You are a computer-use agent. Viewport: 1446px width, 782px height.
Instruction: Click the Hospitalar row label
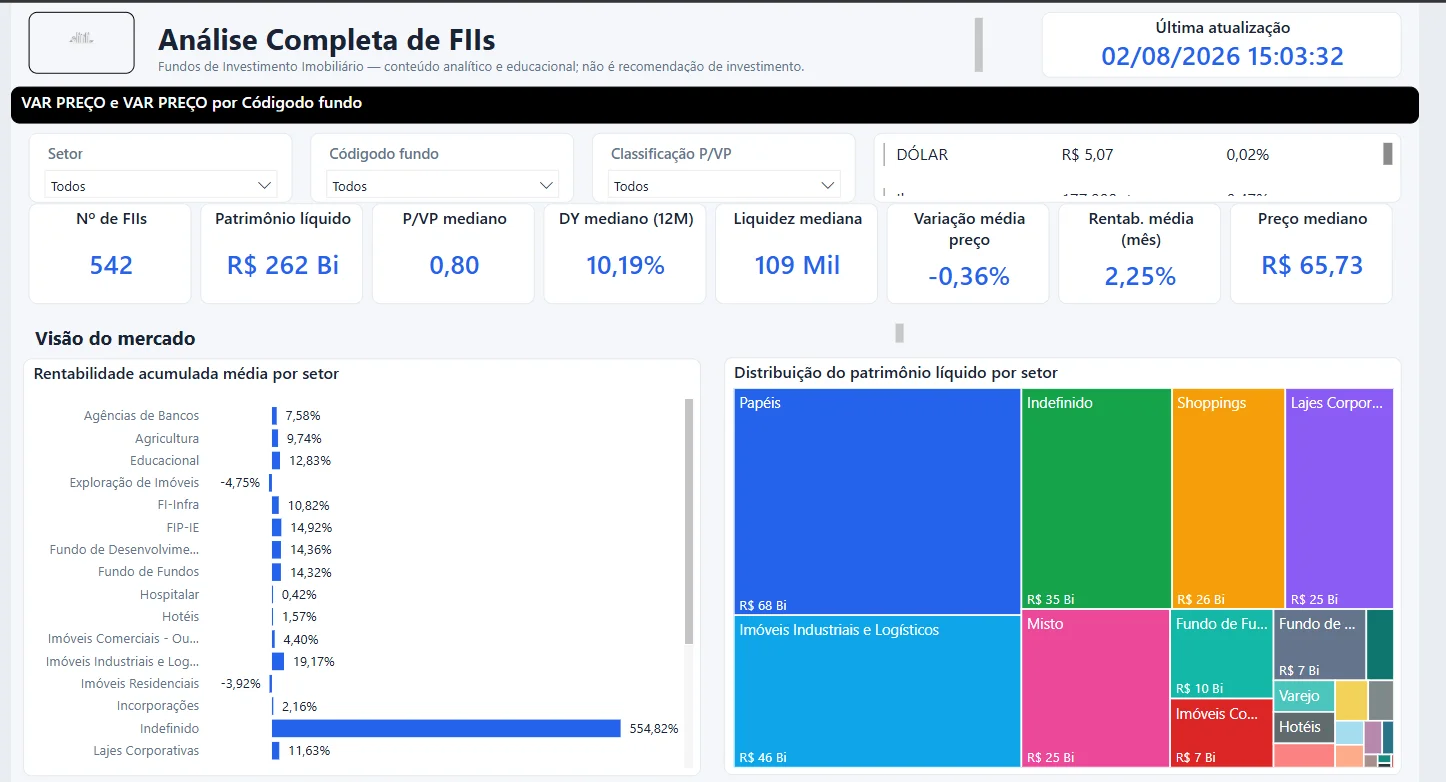click(169, 595)
